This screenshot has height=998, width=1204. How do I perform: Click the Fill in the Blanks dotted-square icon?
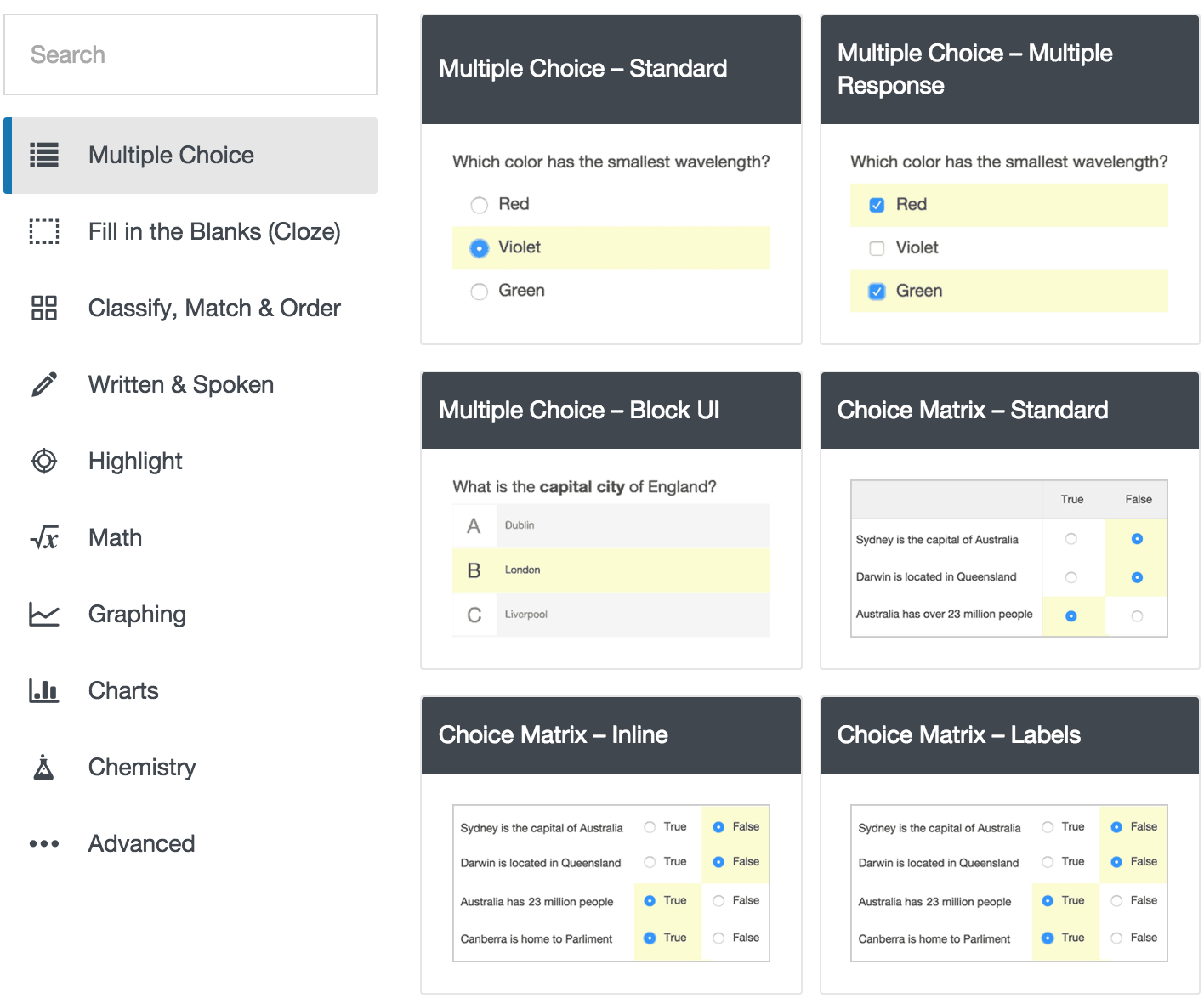[44, 231]
